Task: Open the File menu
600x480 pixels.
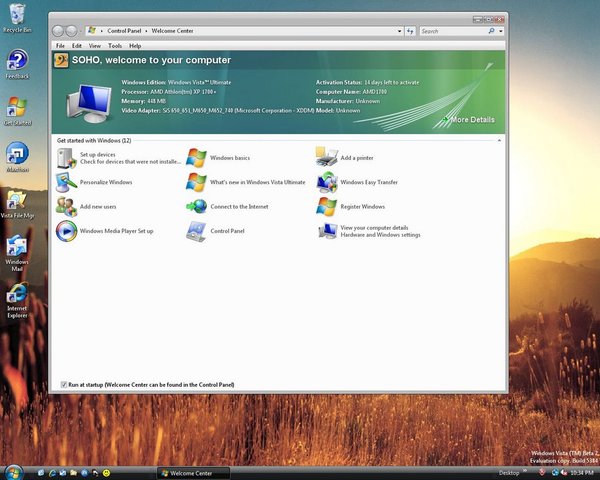Action: tap(60, 46)
